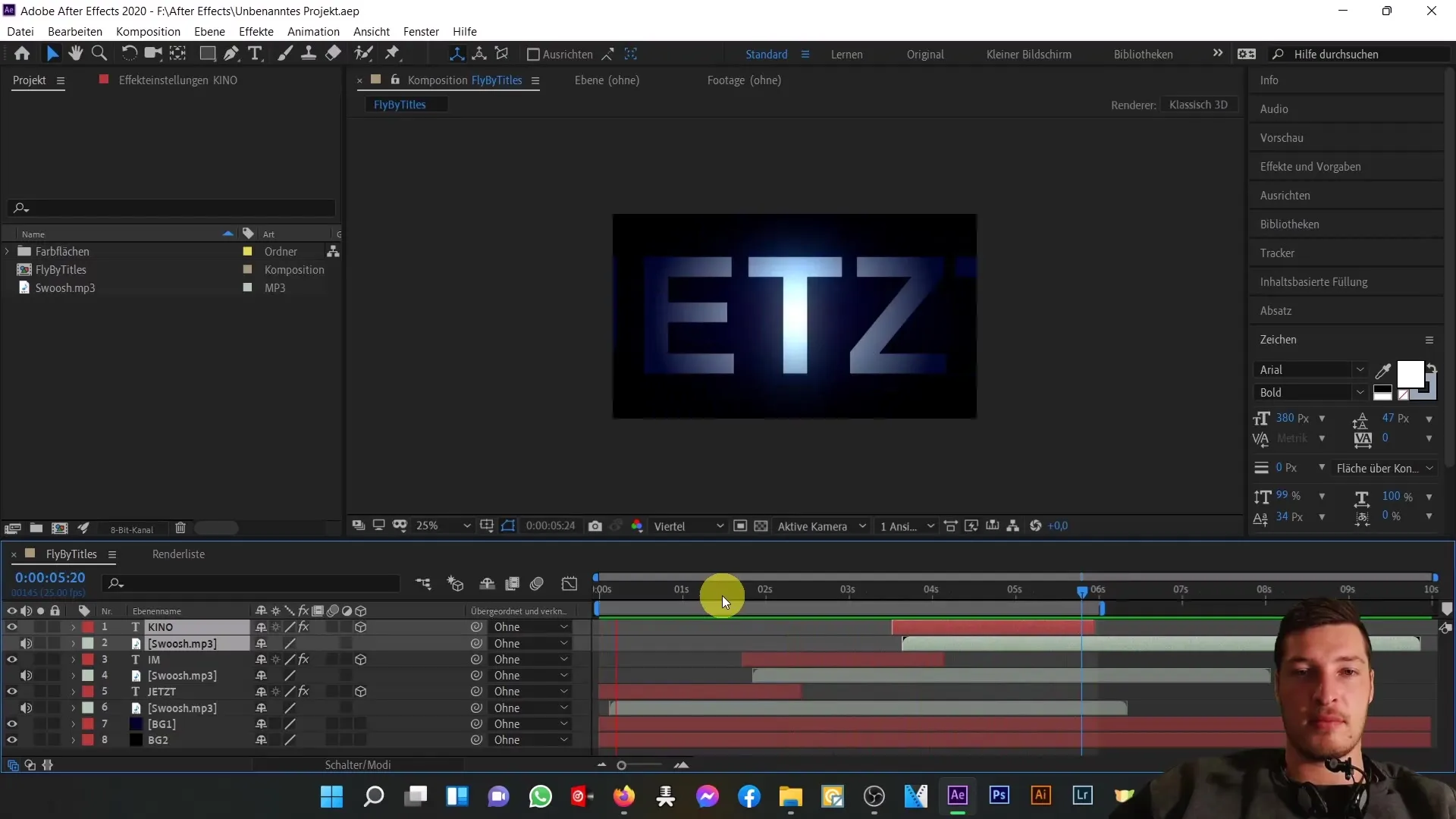This screenshot has width=1456, height=819.
Task: Open the Viertel resolution dropdown
Action: click(689, 526)
